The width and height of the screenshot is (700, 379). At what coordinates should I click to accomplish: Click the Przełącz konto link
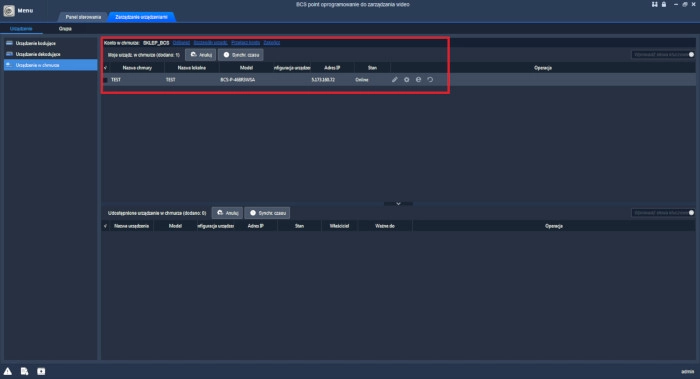pos(246,43)
